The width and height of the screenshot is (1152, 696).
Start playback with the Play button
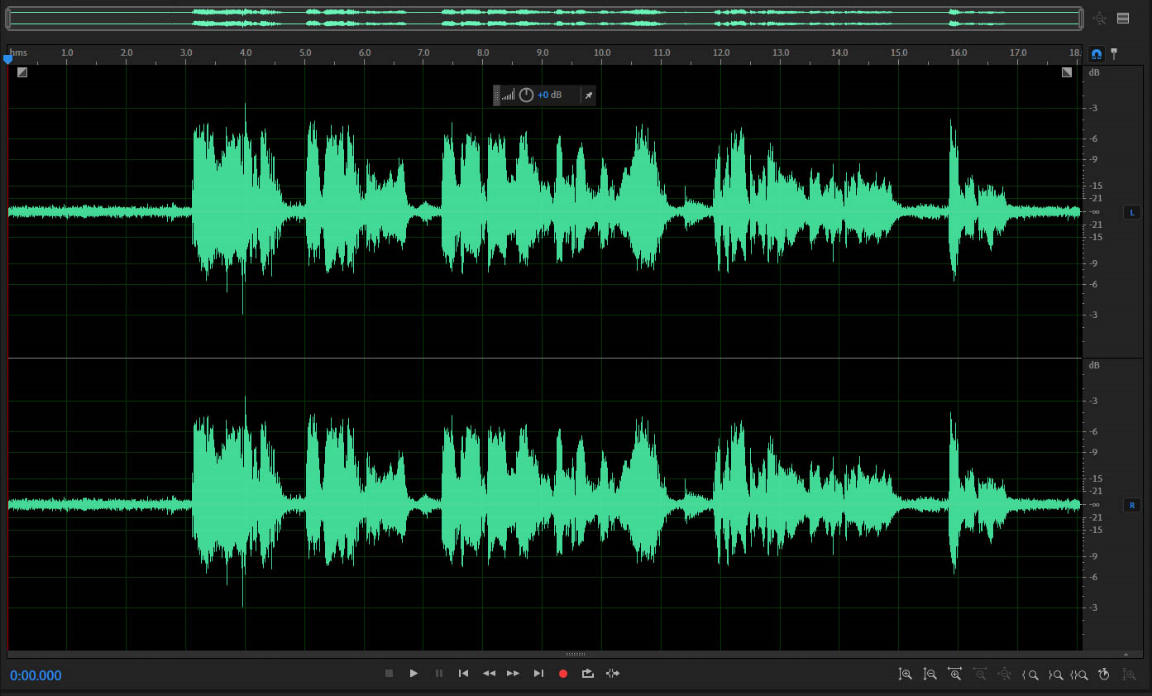(414, 673)
